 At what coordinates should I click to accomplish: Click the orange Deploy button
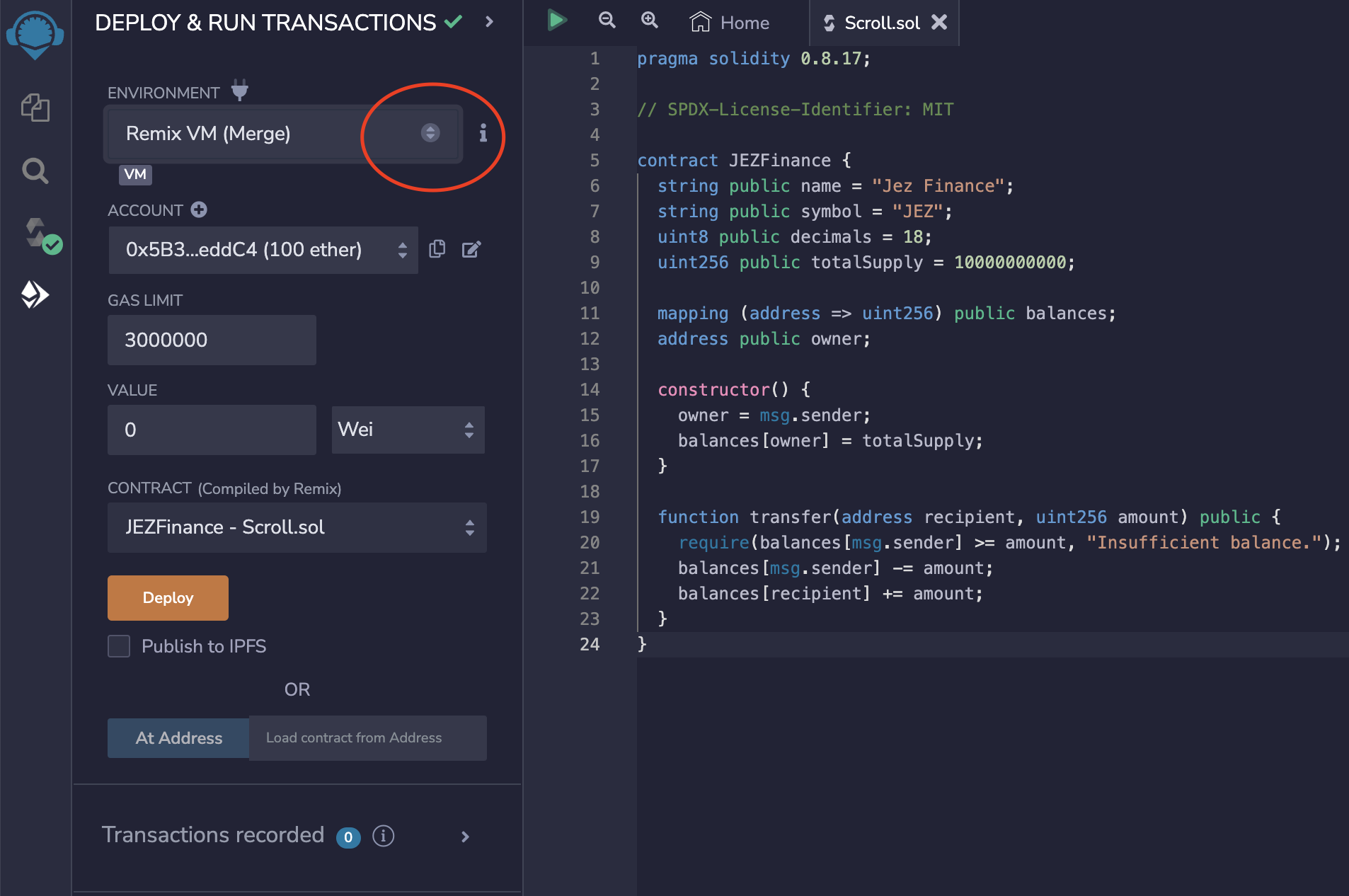pos(168,598)
